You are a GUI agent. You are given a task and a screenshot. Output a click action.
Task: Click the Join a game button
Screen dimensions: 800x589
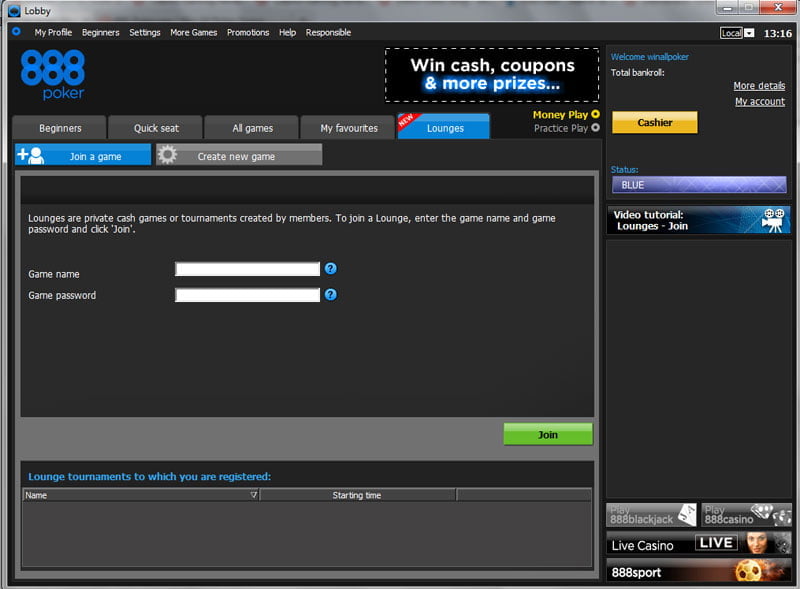[x=83, y=155]
